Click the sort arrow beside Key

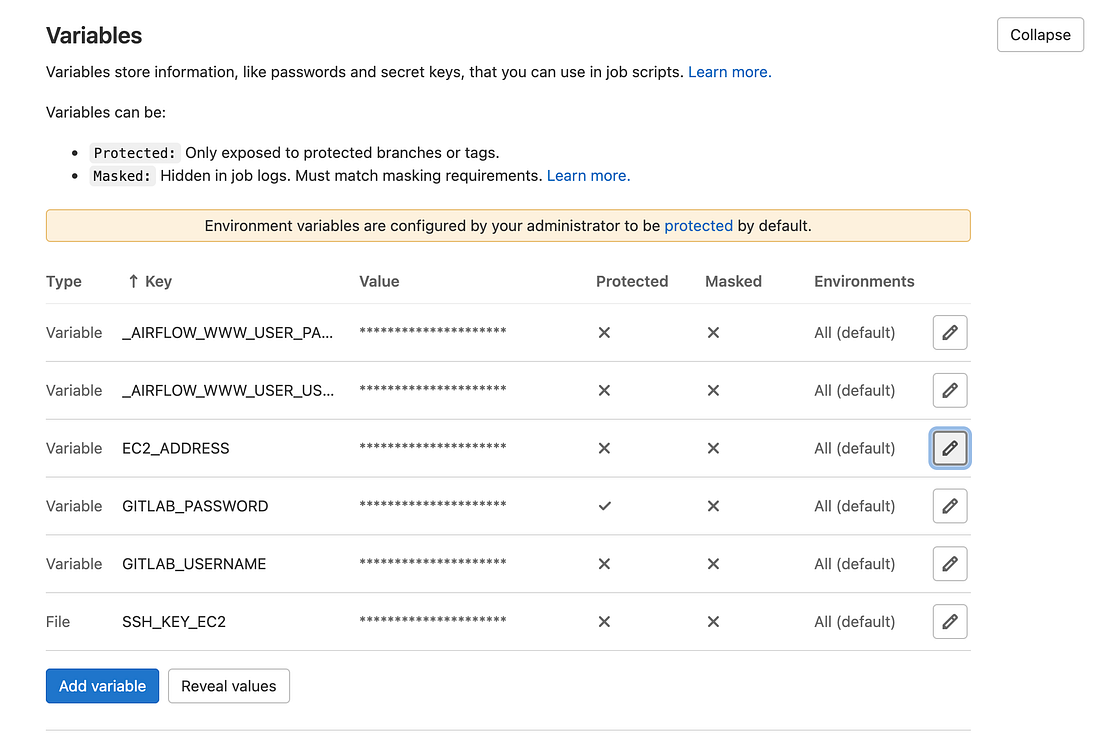[137, 281]
